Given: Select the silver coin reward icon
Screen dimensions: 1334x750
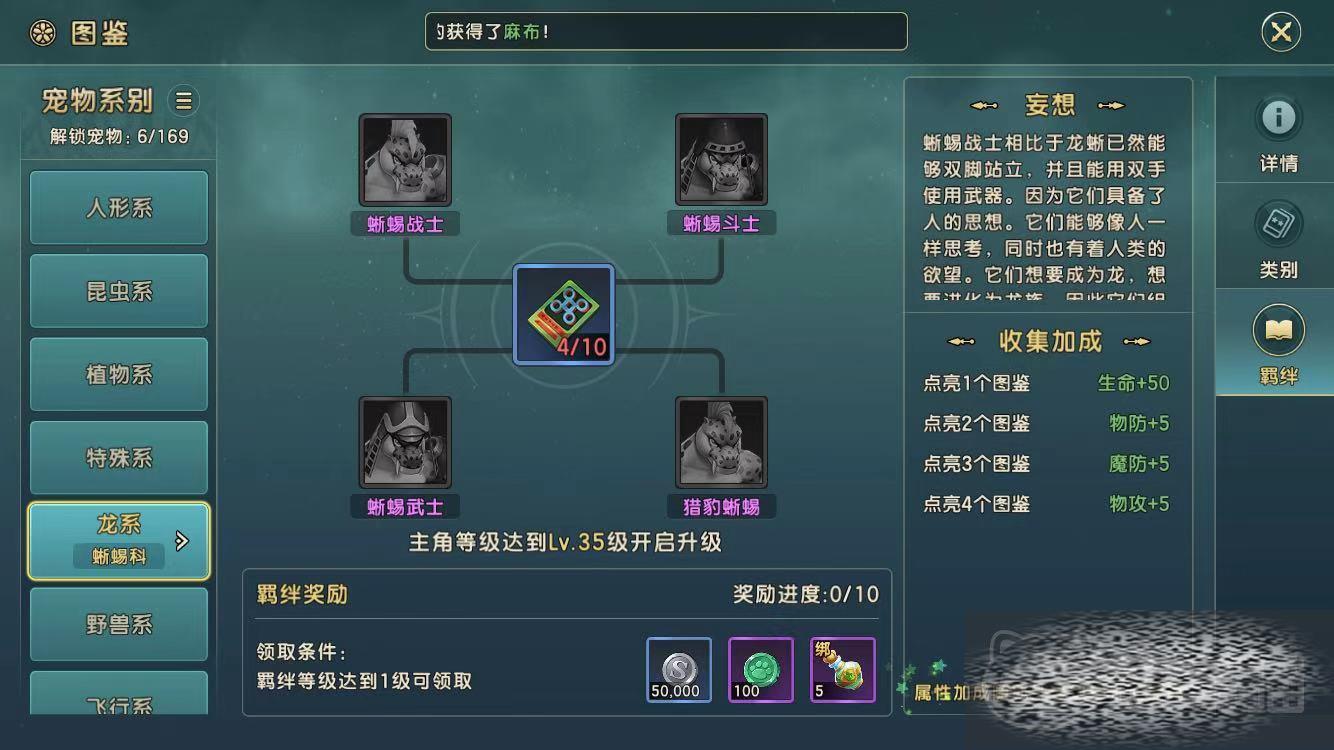Looking at the screenshot, I should coord(679,670).
